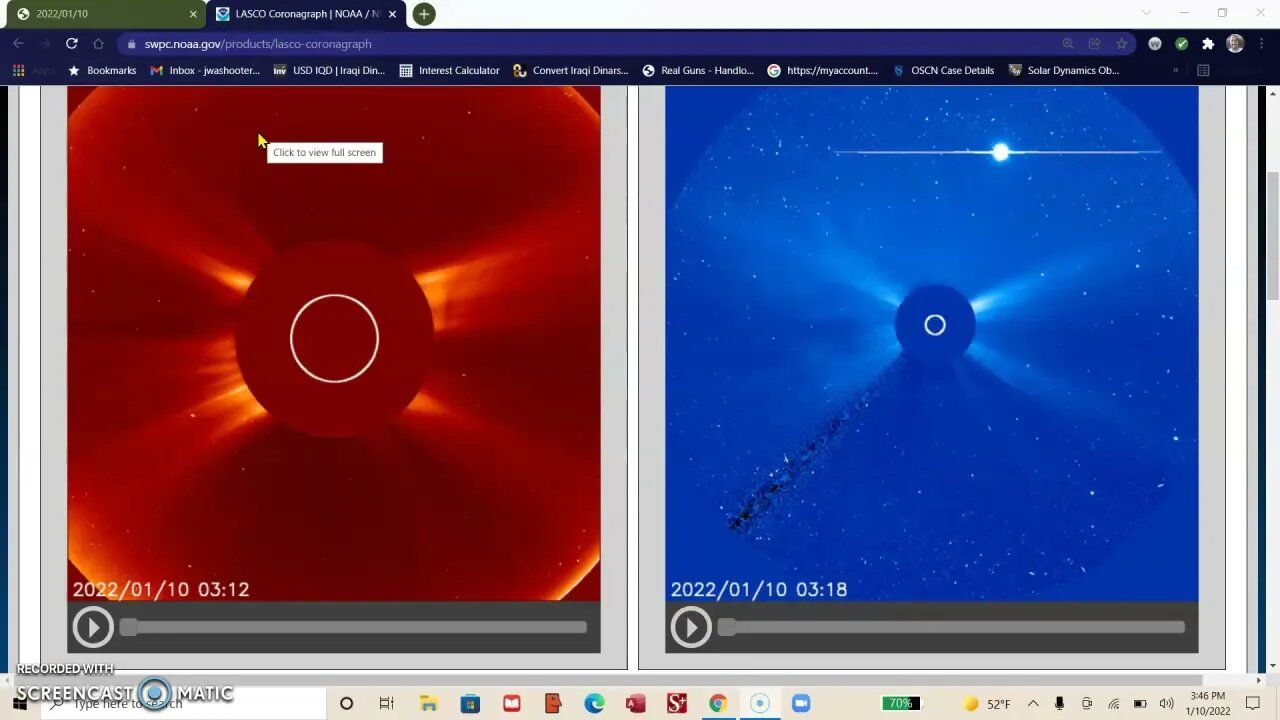Open the zoom magnifier in address bar
Image resolution: width=1280 pixels, height=720 pixels.
click(x=1068, y=43)
